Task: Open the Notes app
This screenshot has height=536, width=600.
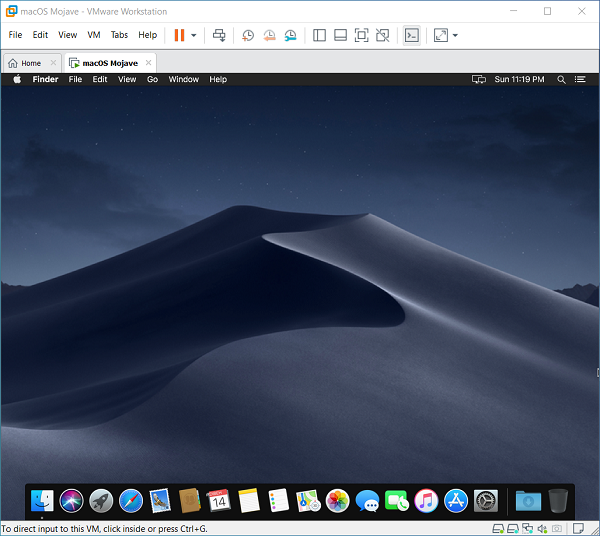Action: pyautogui.click(x=249, y=500)
